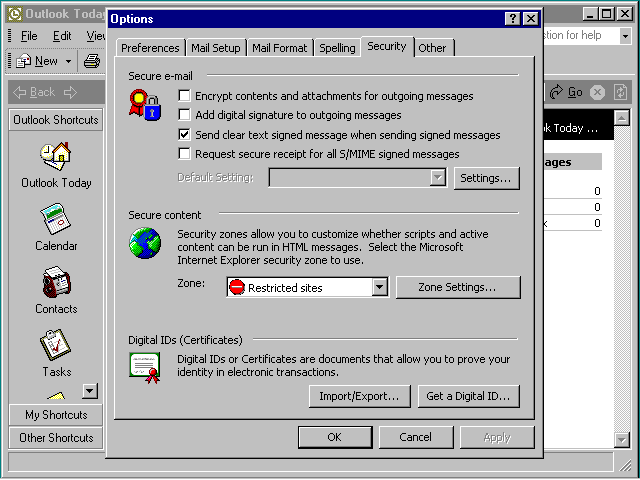This screenshot has width=640, height=480.
Task: Click the Apply button
Action: [x=497, y=437]
